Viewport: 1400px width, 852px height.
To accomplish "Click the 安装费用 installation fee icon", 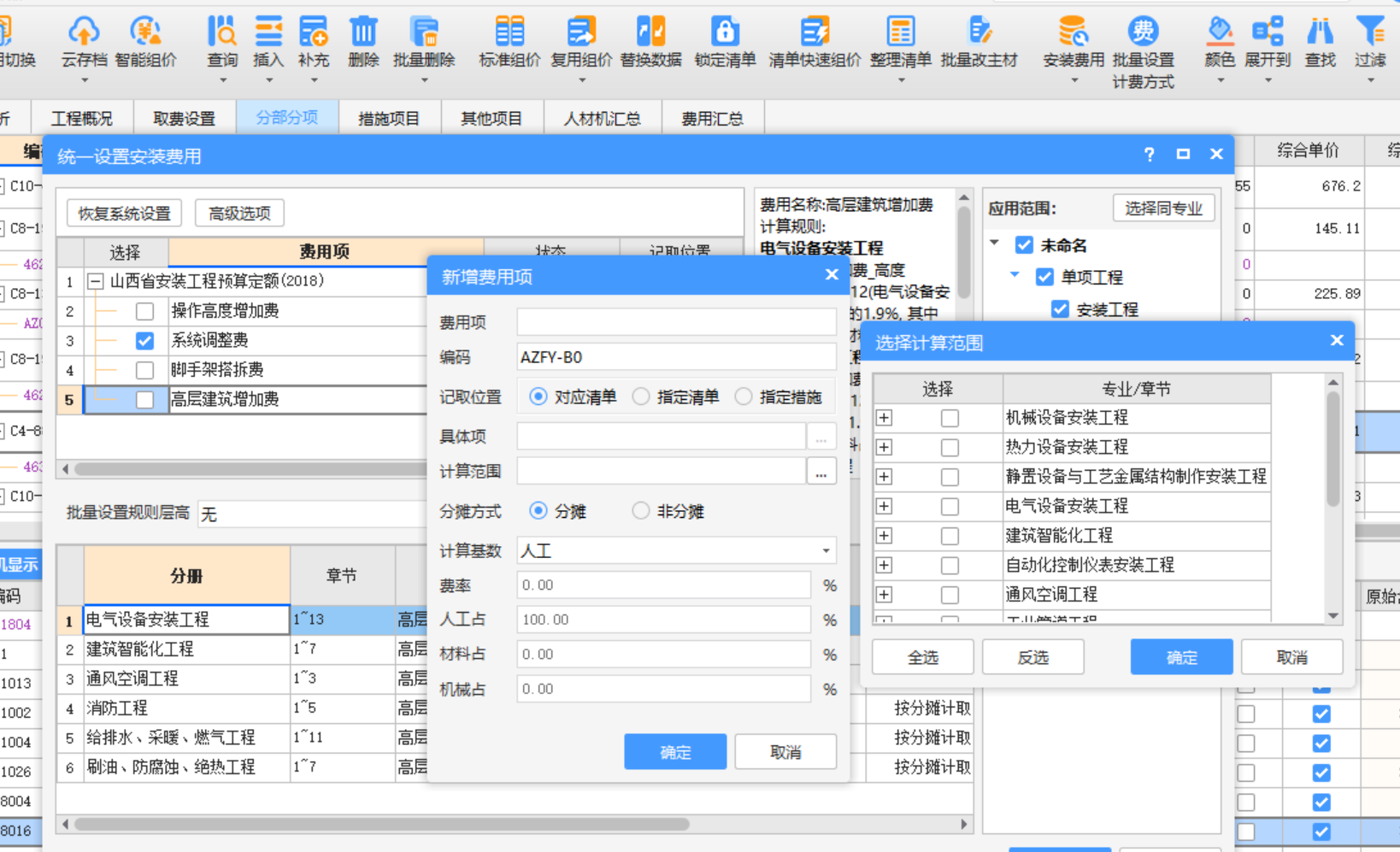I will pyautogui.click(x=1074, y=43).
